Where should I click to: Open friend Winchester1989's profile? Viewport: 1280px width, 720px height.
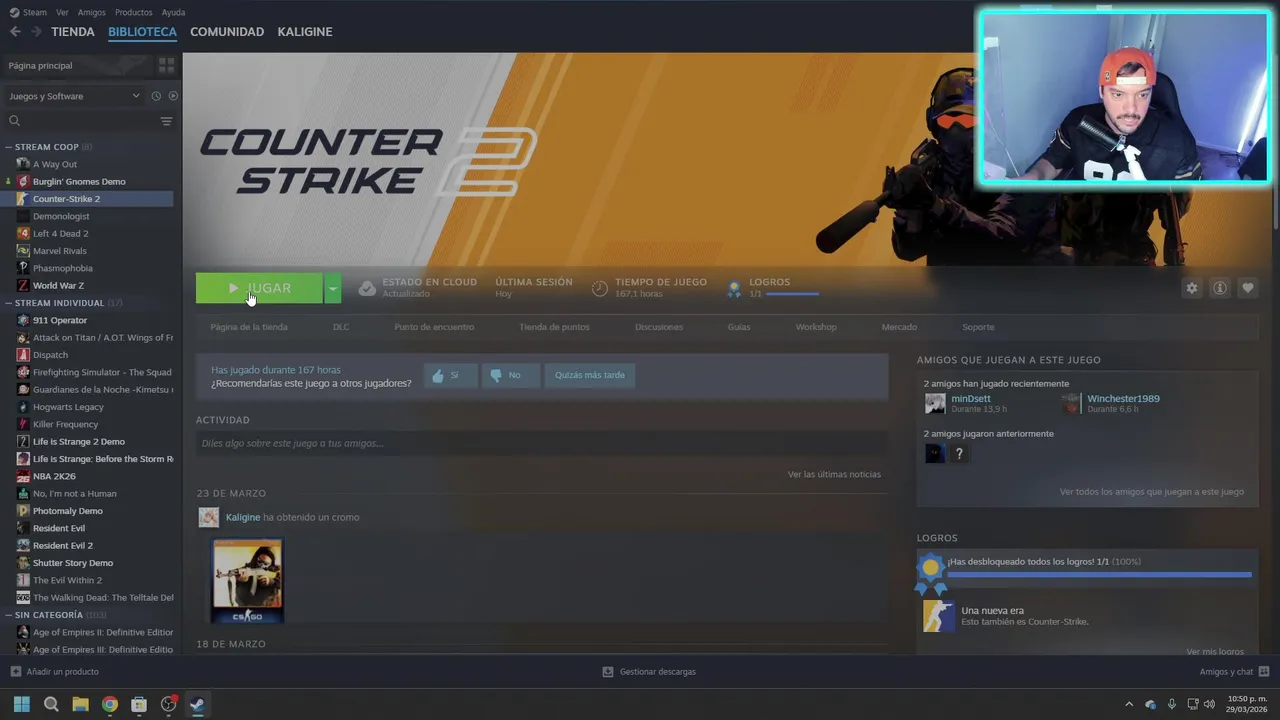pos(1123,398)
